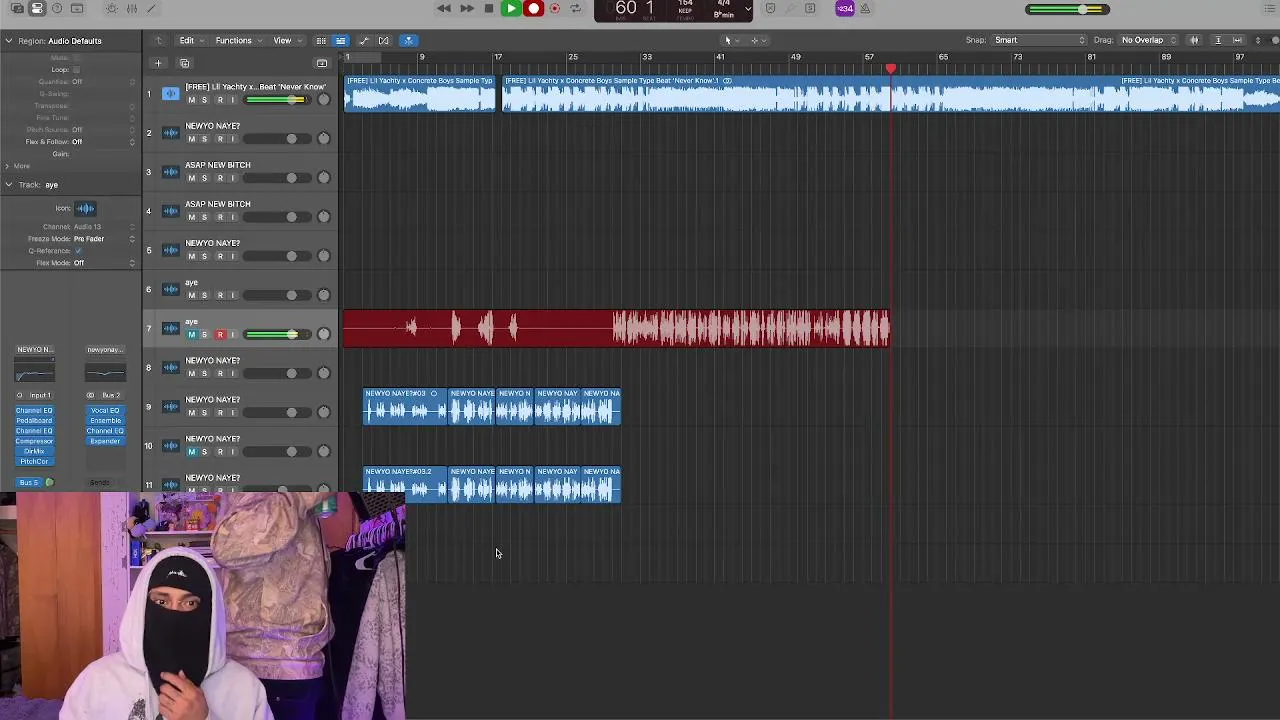1280x720 pixels.
Task: Collapse the Track aye section
Action: 9,185
